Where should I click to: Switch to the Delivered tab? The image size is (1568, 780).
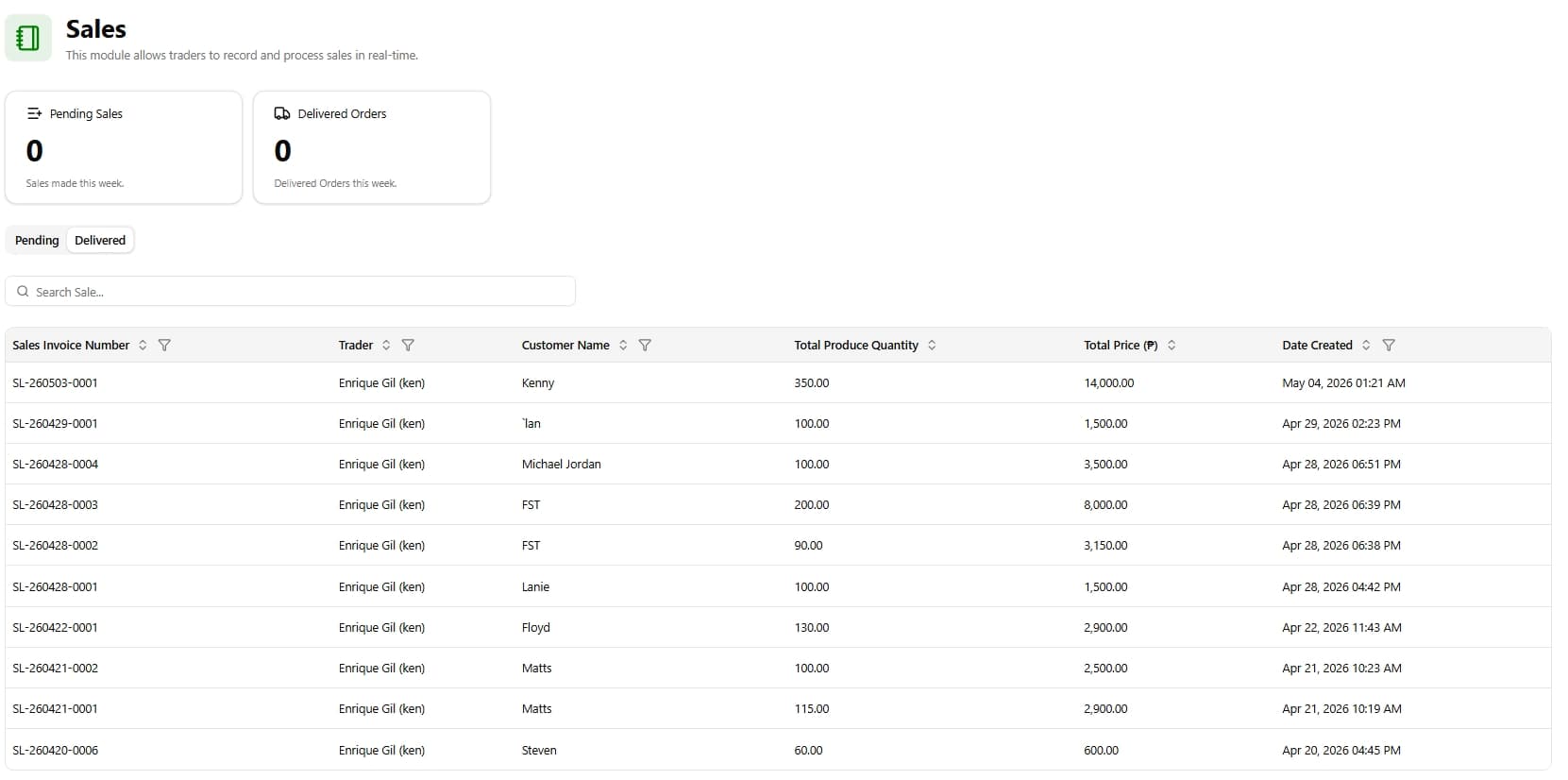pos(100,240)
